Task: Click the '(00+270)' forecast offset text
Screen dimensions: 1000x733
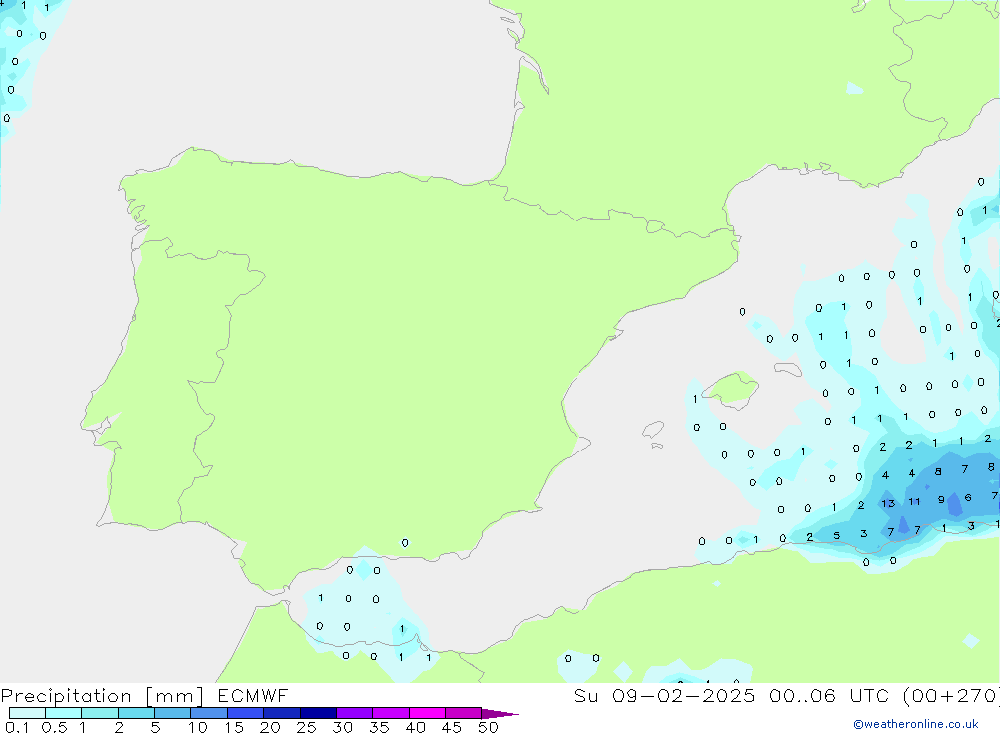Action: (x=950, y=695)
